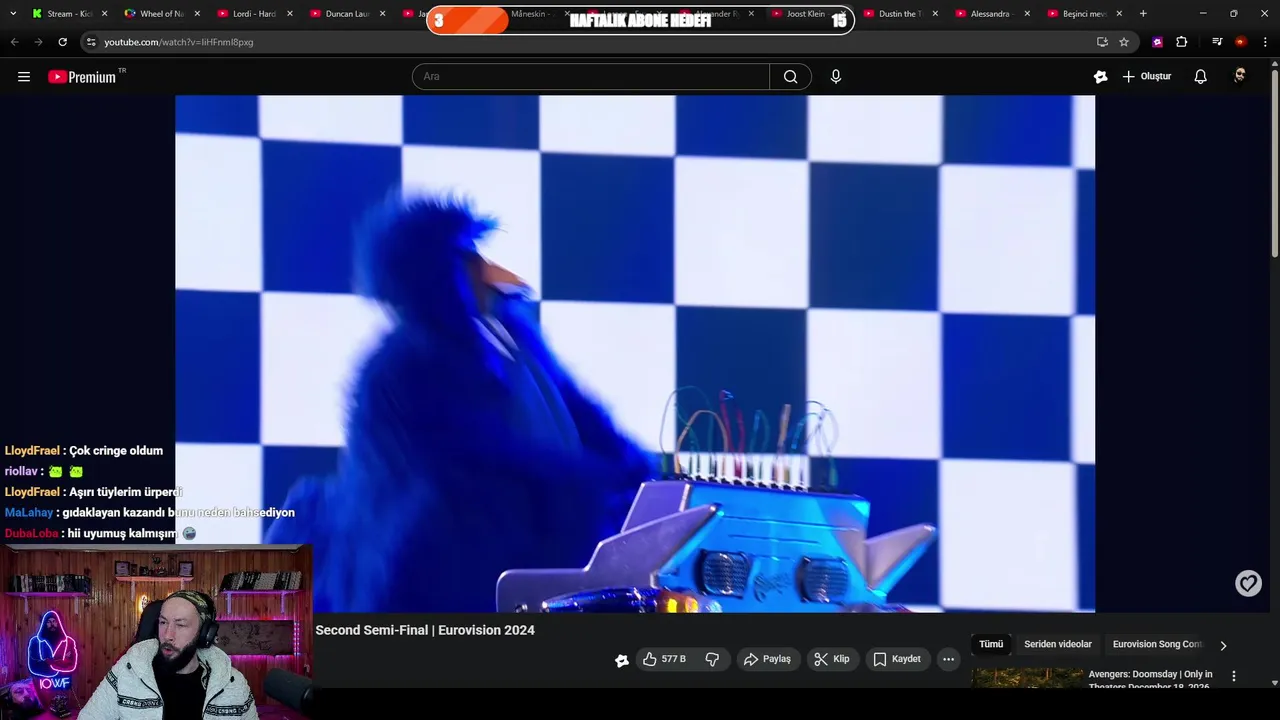1280x720 pixels.
Task: Click the video title Second Semi-Final | Eurovision 2024
Action: click(x=425, y=630)
